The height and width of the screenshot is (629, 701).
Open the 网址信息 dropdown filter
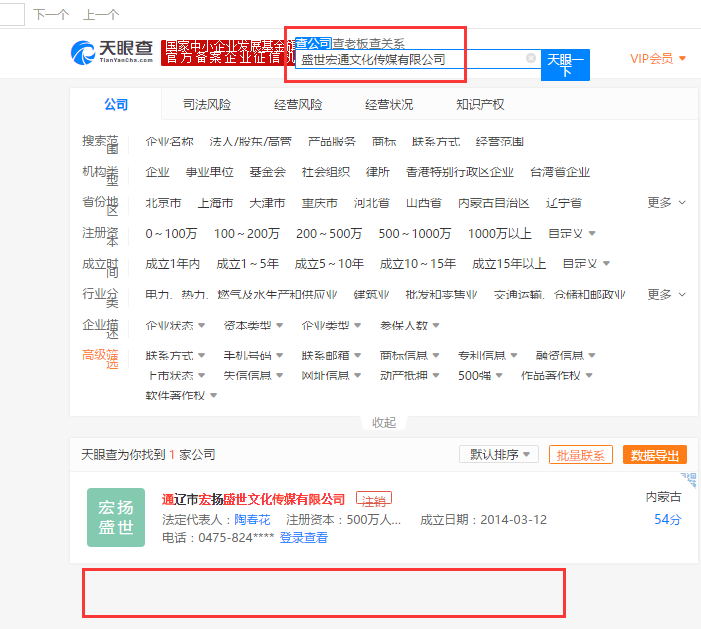click(331, 376)
